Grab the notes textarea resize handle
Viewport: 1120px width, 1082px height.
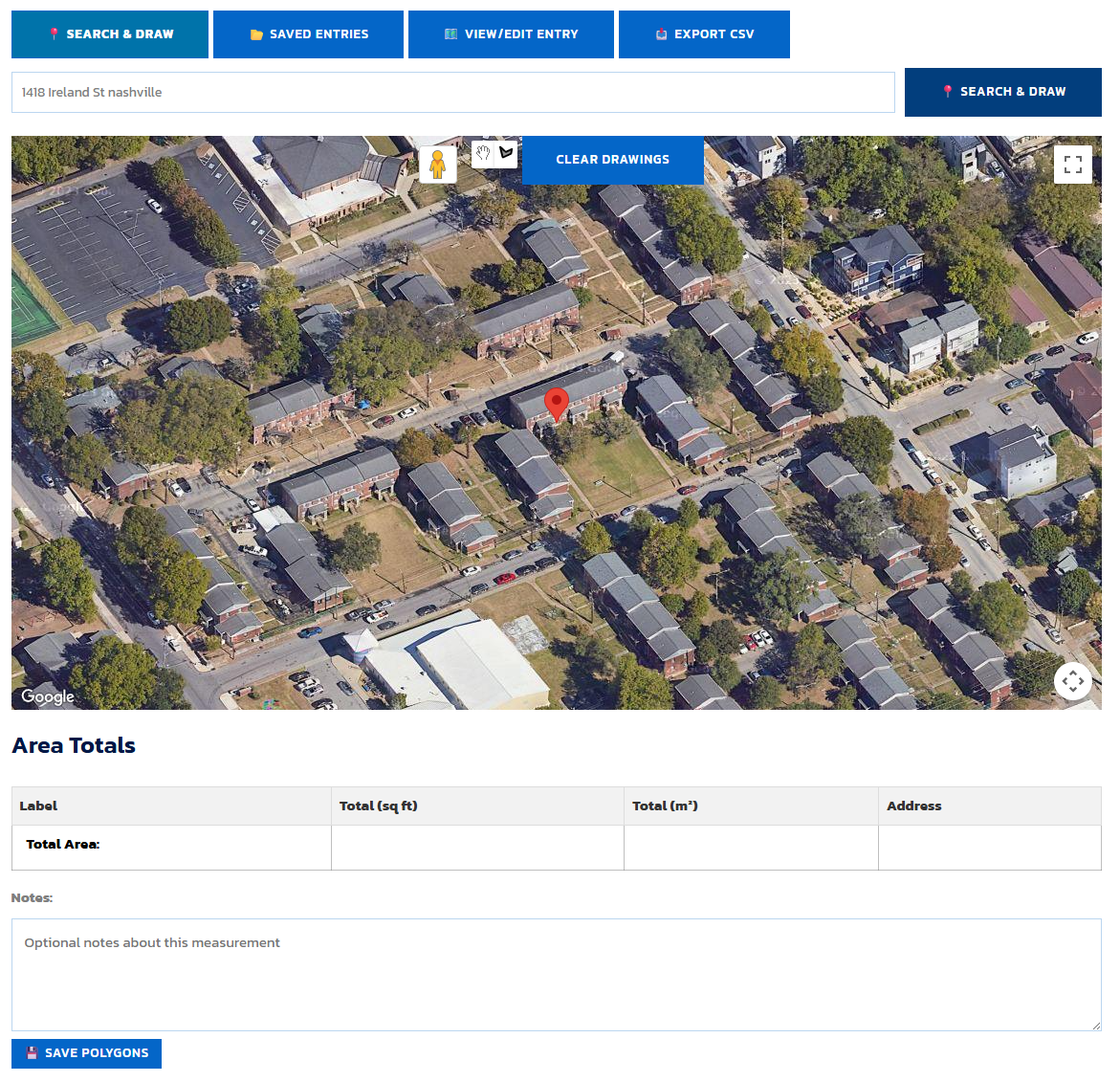[1095, 1025]
